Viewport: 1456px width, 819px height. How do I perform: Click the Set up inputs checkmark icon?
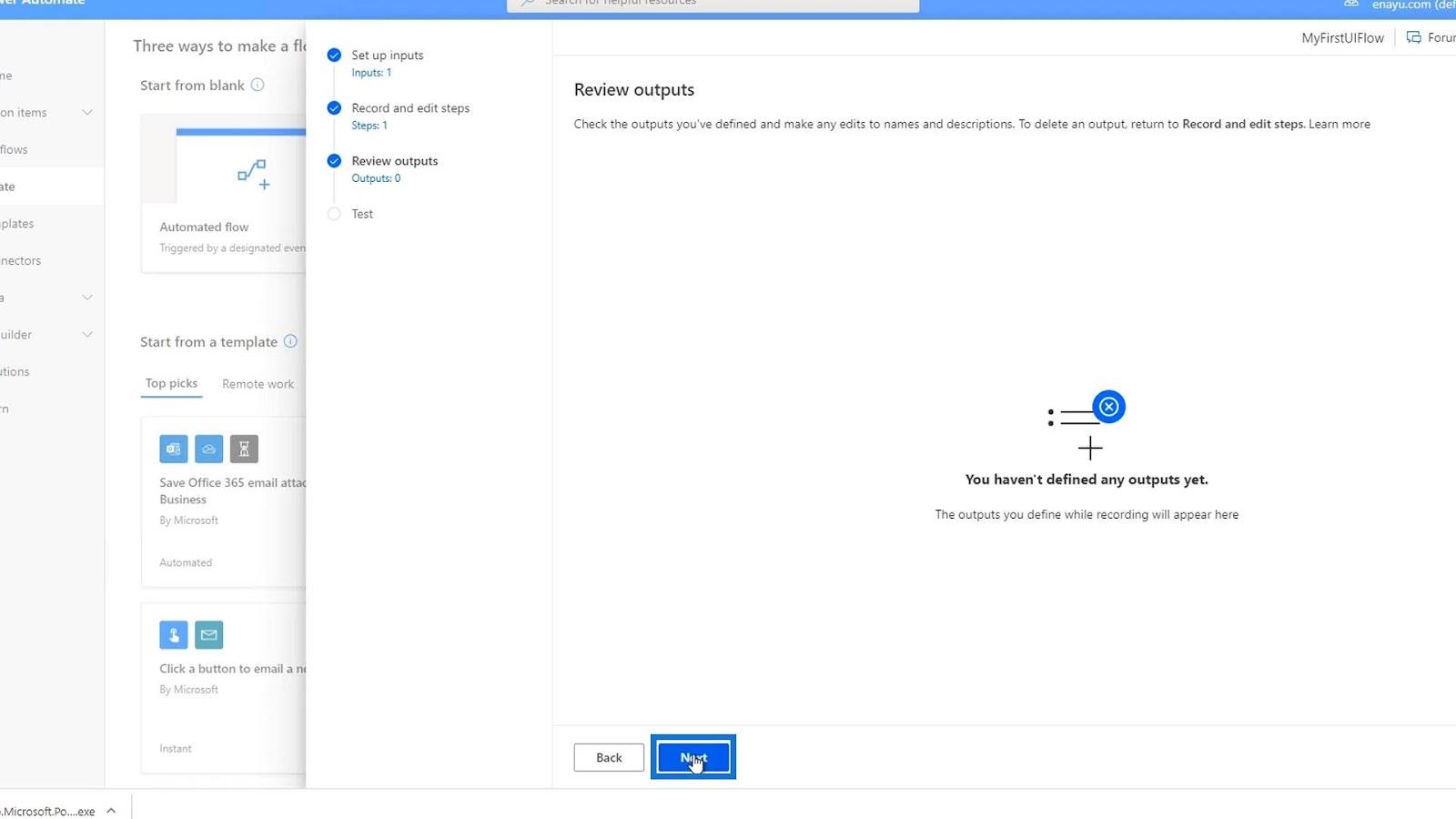click(x=334, y=55)
